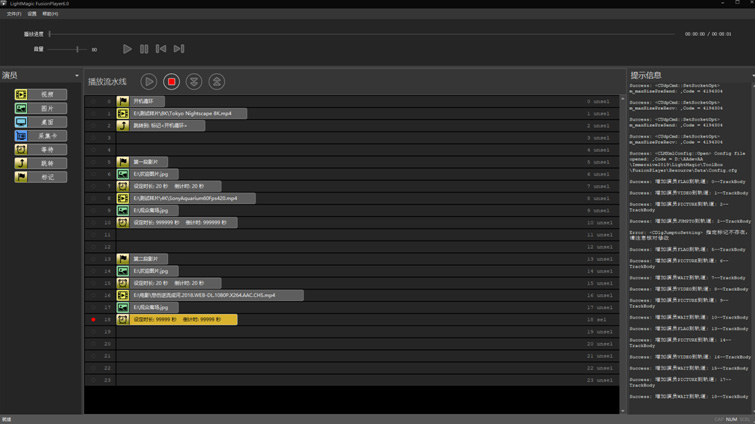Click the '18 sel' status text

tap(596, 320)
